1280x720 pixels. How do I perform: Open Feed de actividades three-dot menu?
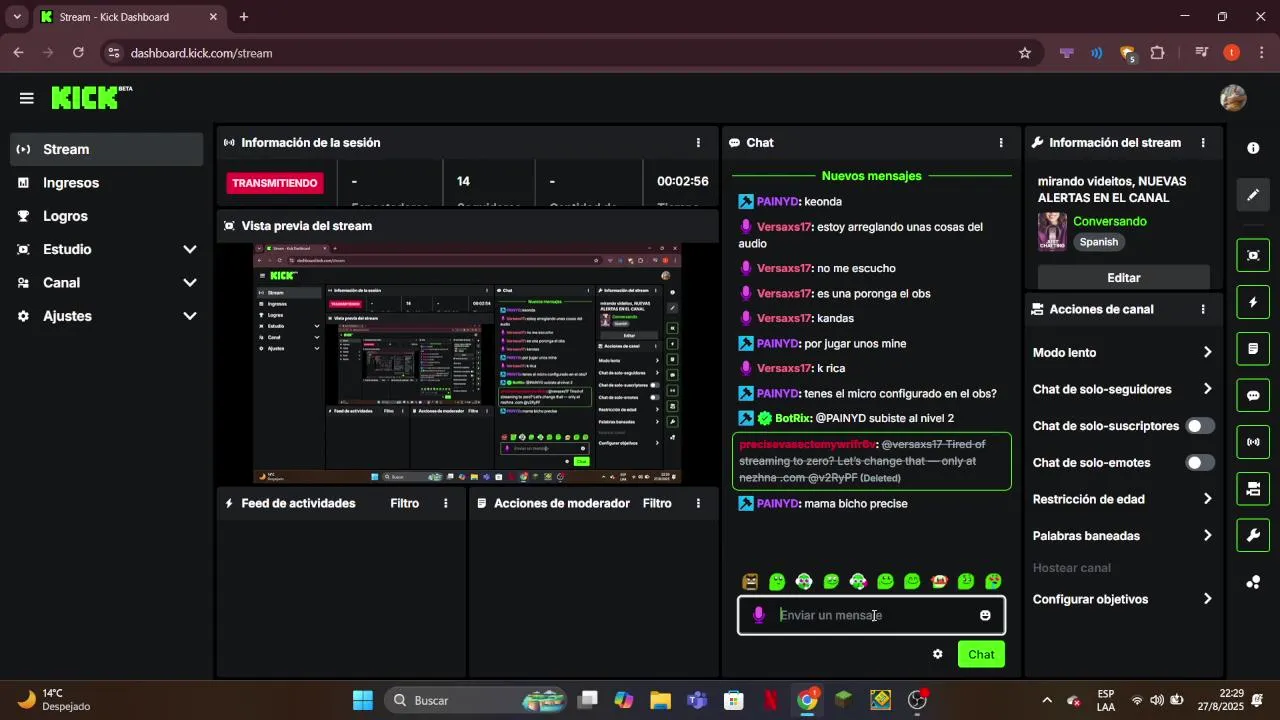446,503
